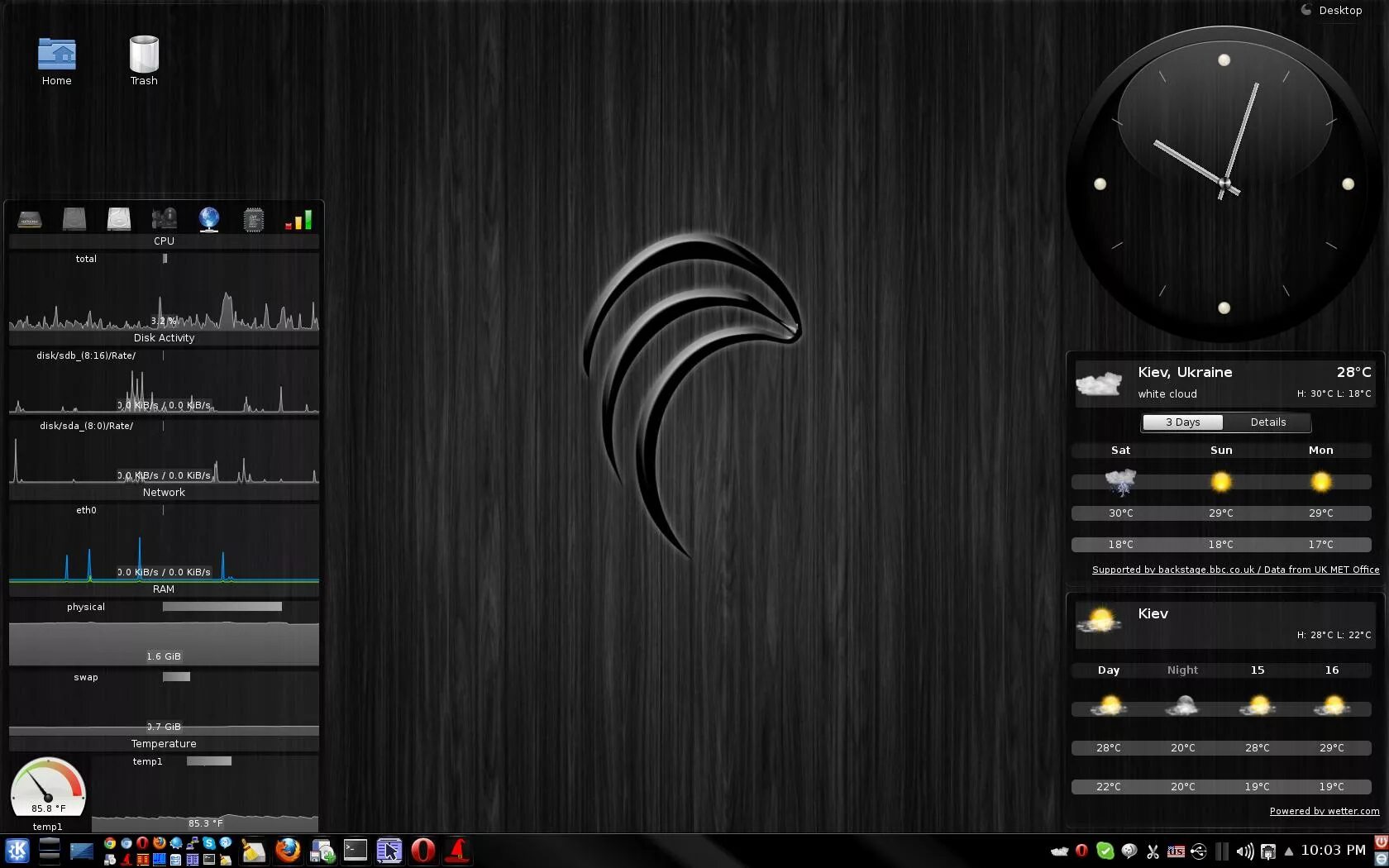
Task: Click the temp1 level bar
Action: (x=209, y=761)
